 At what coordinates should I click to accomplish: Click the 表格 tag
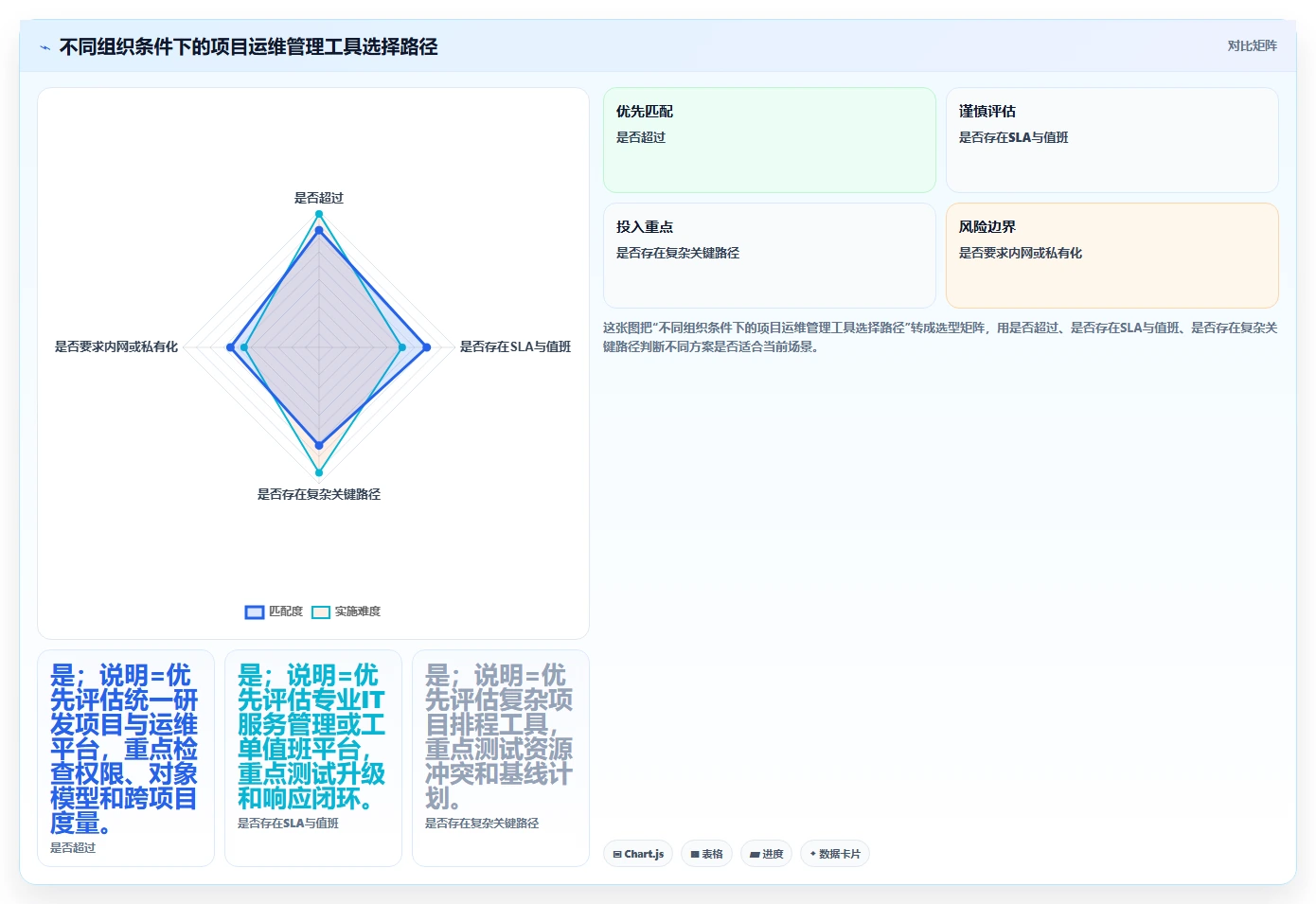coord(706,854)
